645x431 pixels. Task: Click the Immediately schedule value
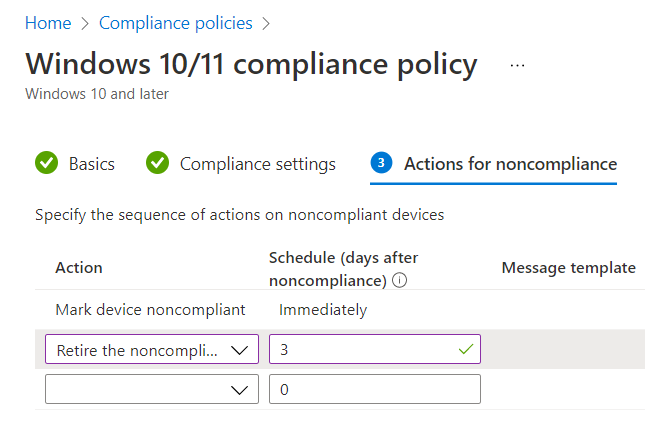pyautogui.click(x=323, y=310)
